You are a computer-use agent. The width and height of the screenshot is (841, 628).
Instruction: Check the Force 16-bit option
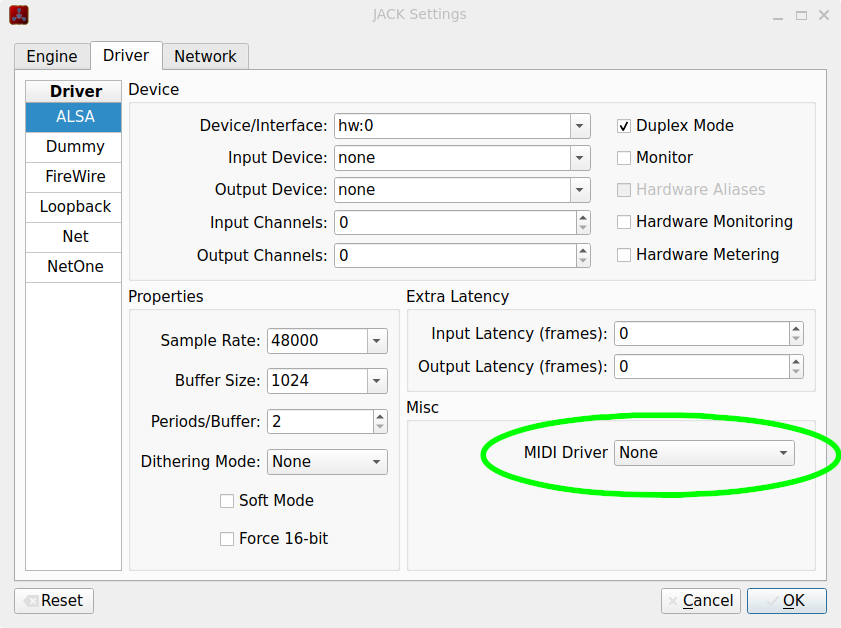(227, 539)
